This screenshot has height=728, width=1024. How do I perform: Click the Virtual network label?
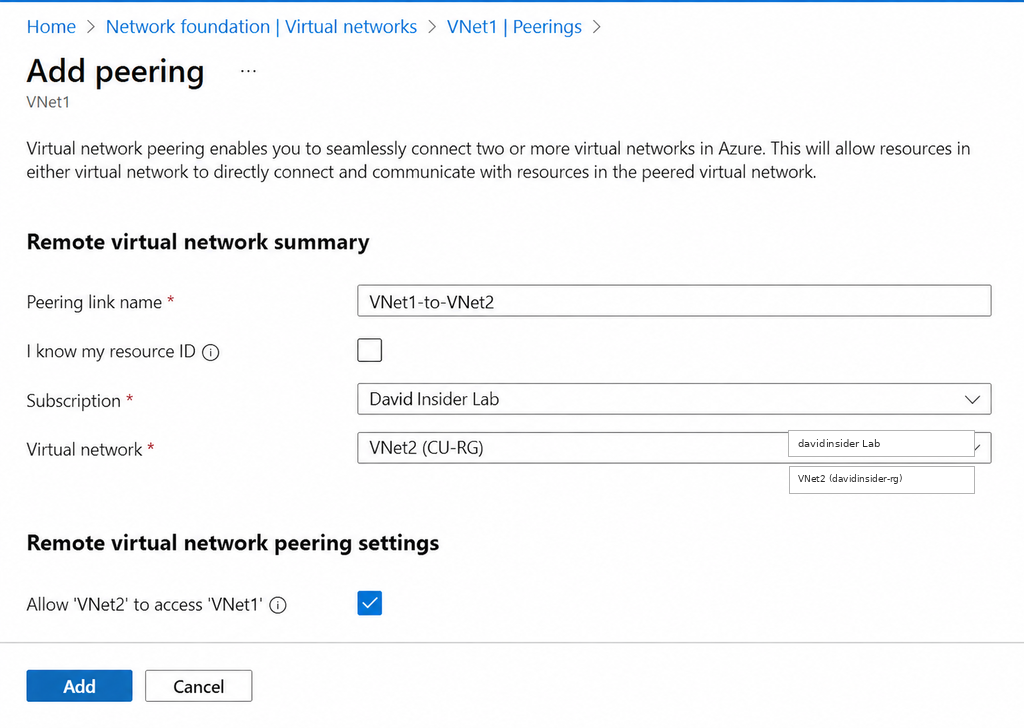point(84,449)
